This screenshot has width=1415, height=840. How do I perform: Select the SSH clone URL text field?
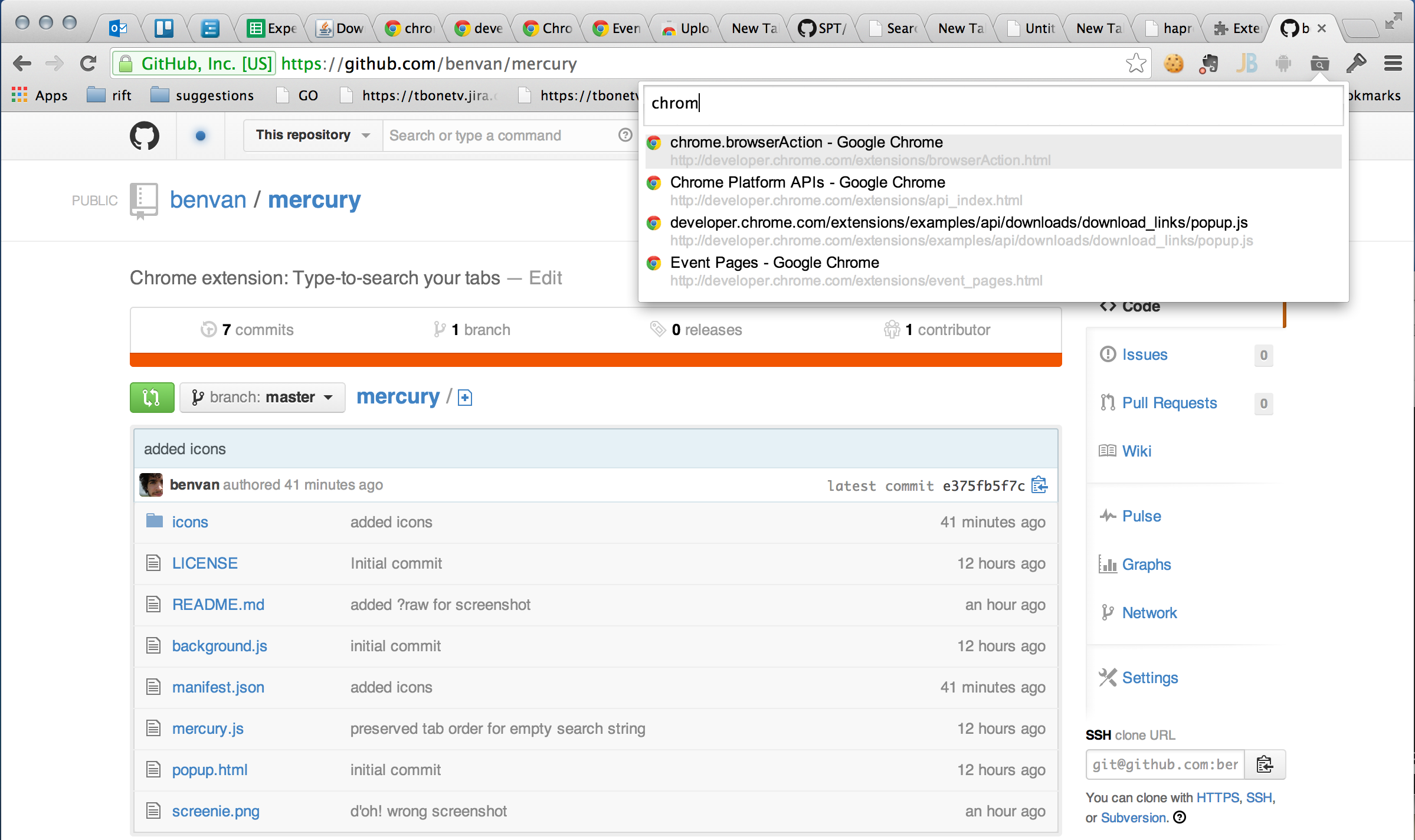point(1165,764)
